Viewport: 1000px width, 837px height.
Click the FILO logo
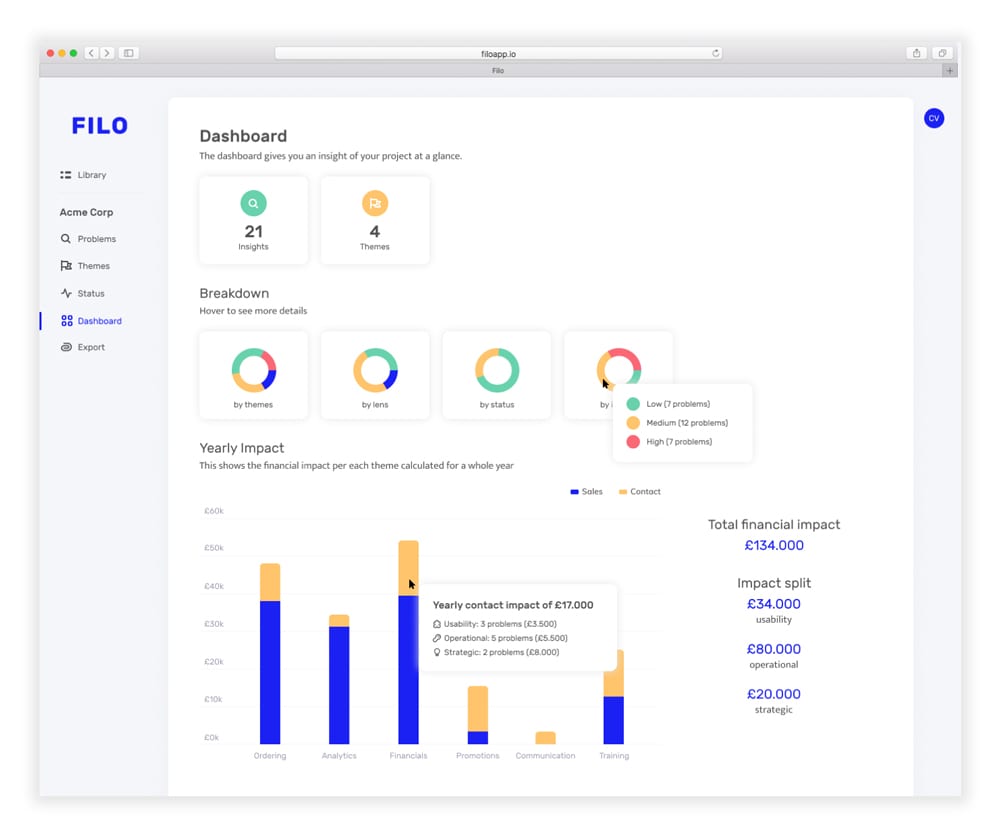pyautogui.click(x=99, y=126)
